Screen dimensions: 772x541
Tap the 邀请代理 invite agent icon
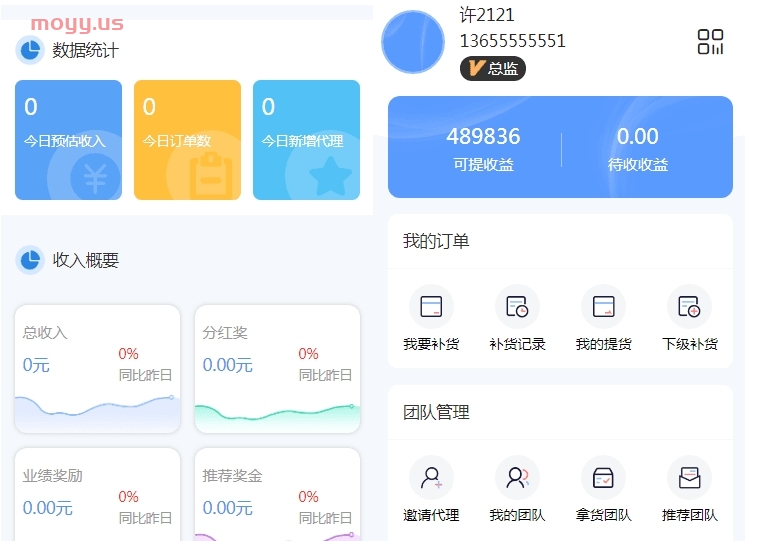[431, 477]
